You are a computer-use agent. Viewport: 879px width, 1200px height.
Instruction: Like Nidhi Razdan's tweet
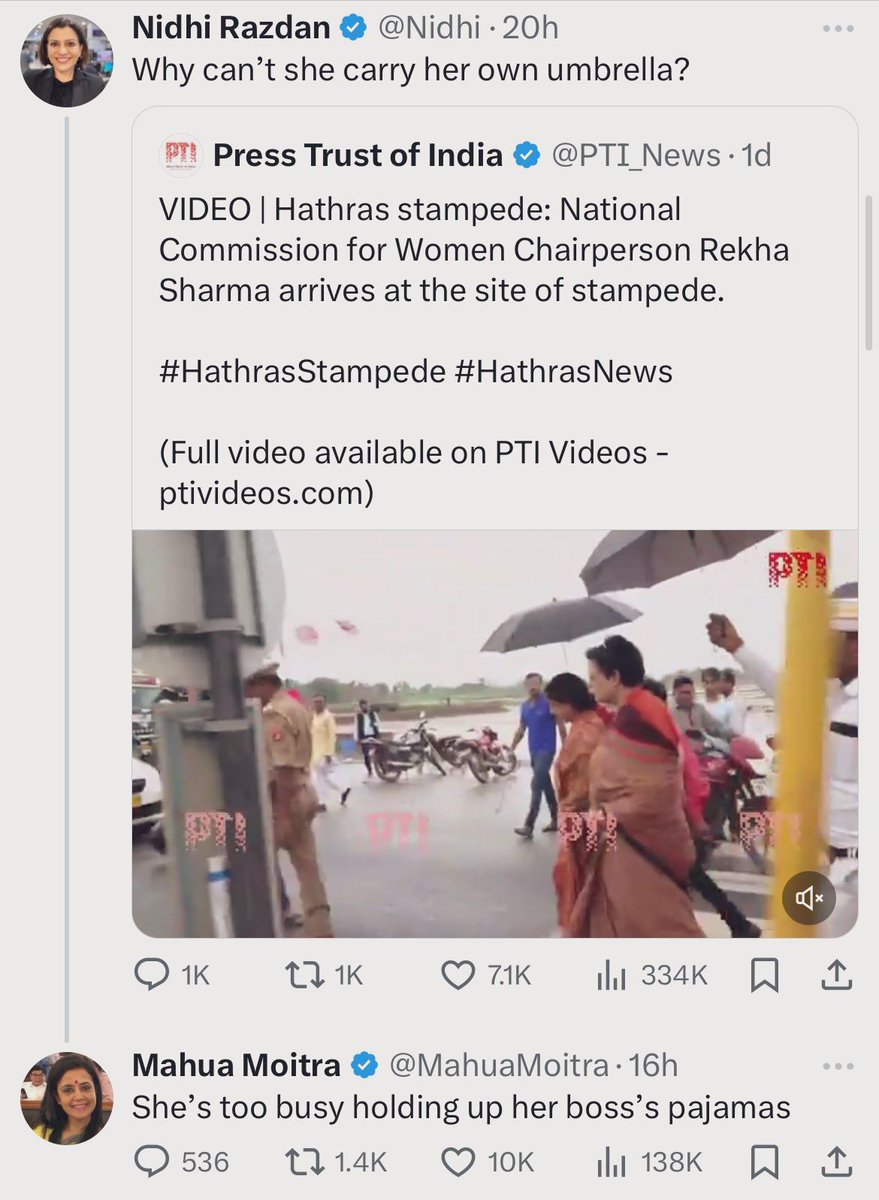pyautogui.click(x=458, y=976)
